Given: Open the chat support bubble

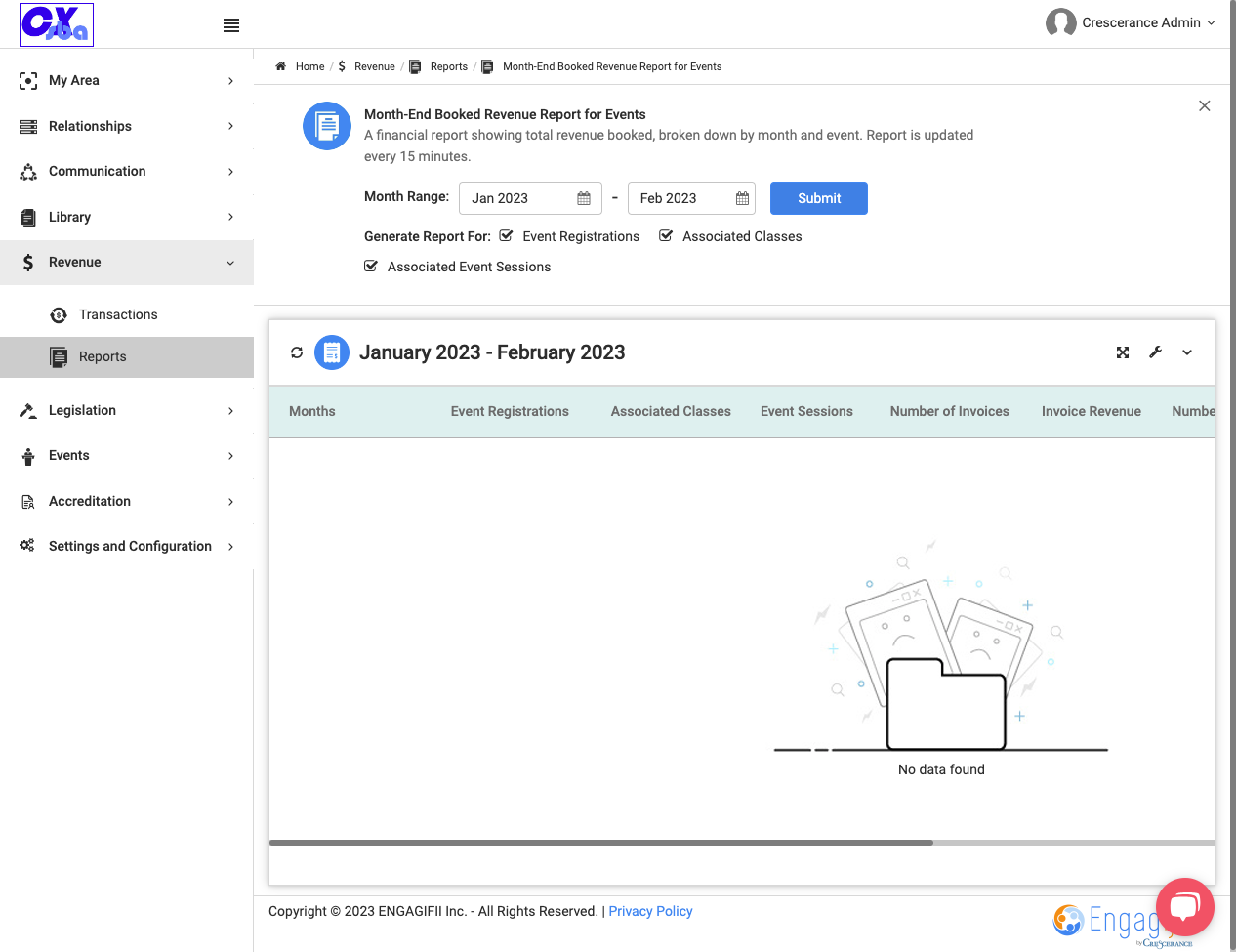Looking at the screenshot, I should 1184,907.
